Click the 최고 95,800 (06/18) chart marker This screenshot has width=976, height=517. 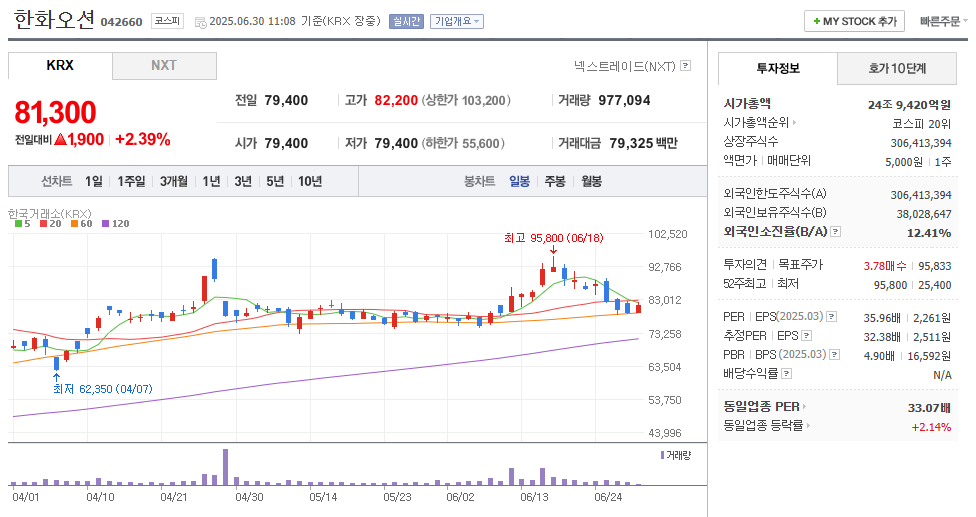(x=553, y=238)
